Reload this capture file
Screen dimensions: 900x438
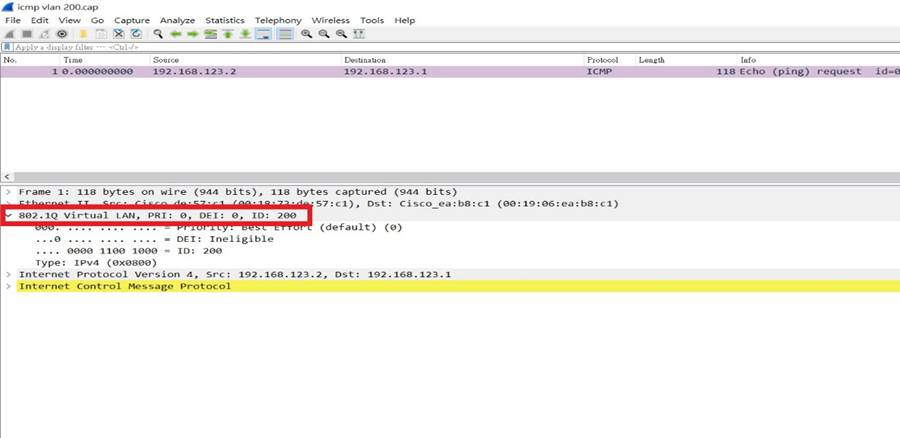135,34
